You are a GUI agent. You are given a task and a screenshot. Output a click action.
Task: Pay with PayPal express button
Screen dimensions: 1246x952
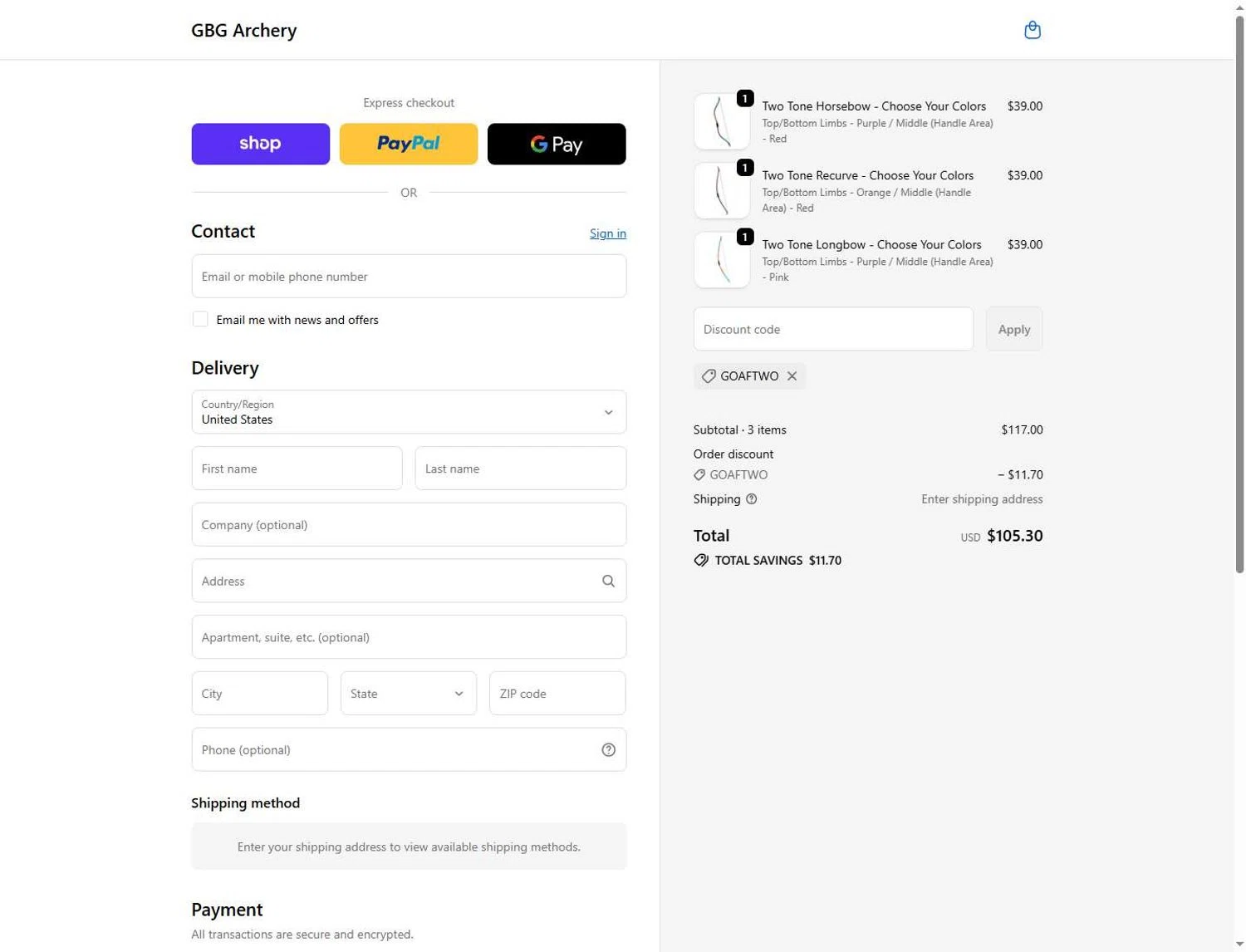(x=409, y=144)
